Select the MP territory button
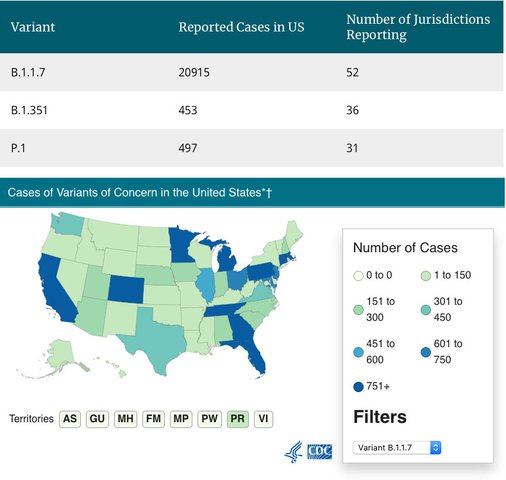Viewport: 506px width, 480px height. 181,419
